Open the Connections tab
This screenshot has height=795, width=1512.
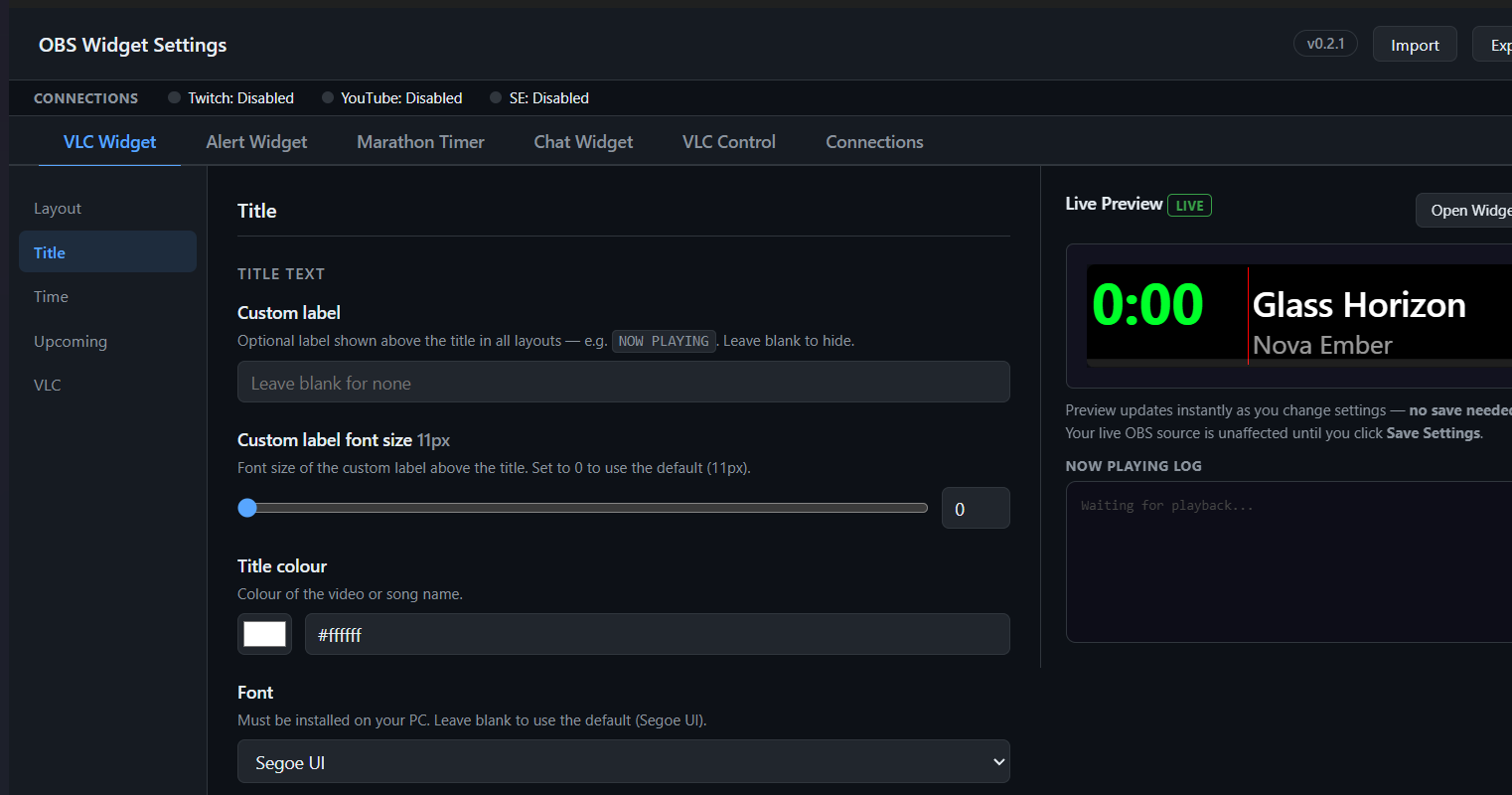click(874, 142)
